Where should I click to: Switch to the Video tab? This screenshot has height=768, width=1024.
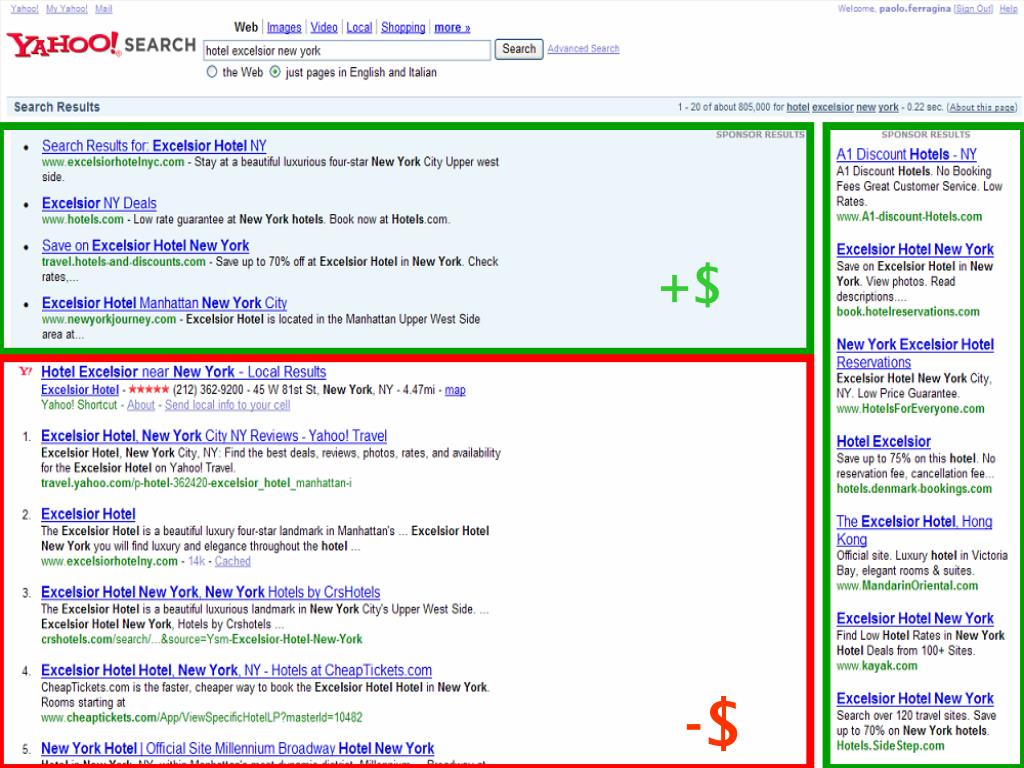324,27
